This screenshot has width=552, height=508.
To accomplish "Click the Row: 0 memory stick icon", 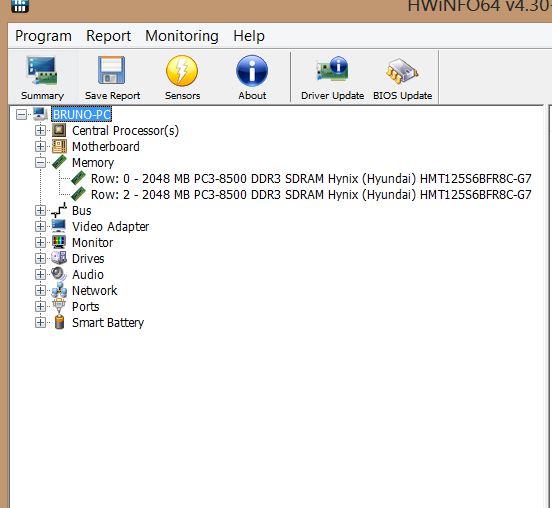I will 78,178.
